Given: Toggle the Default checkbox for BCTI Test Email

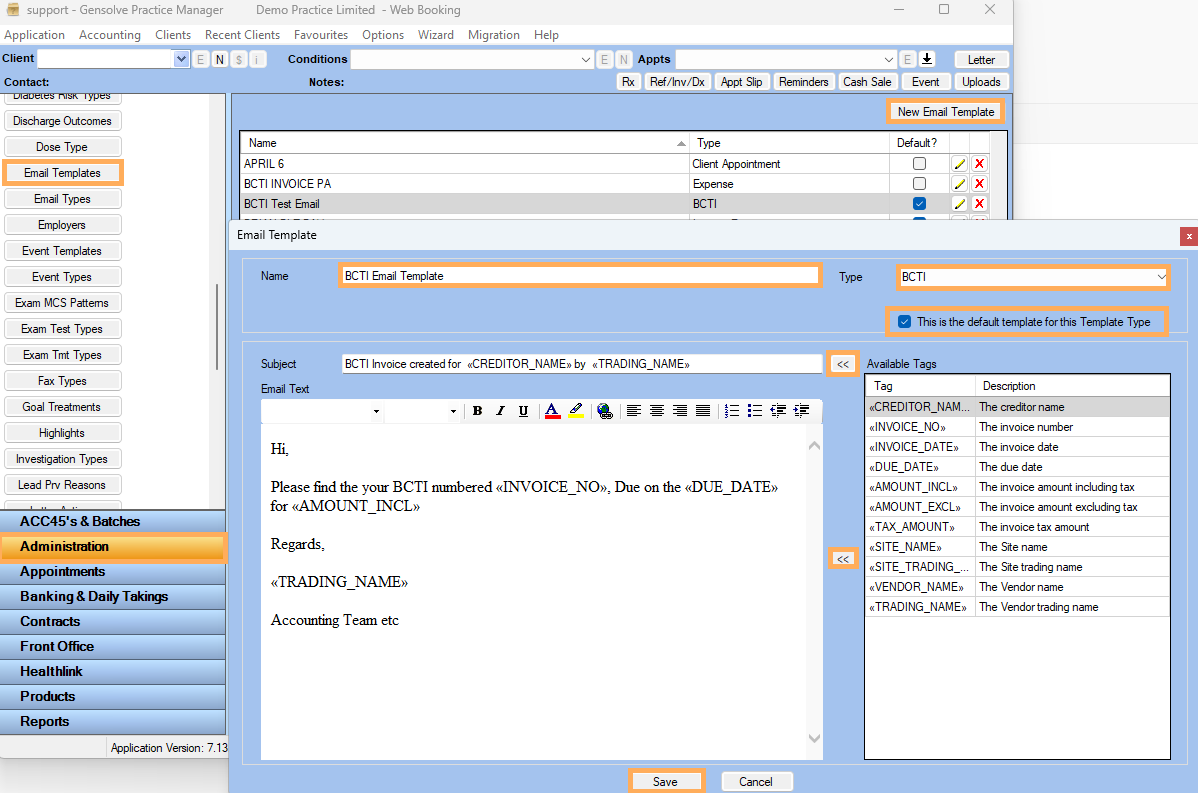Looking at the screenshot, I should (x=916, y=203).
